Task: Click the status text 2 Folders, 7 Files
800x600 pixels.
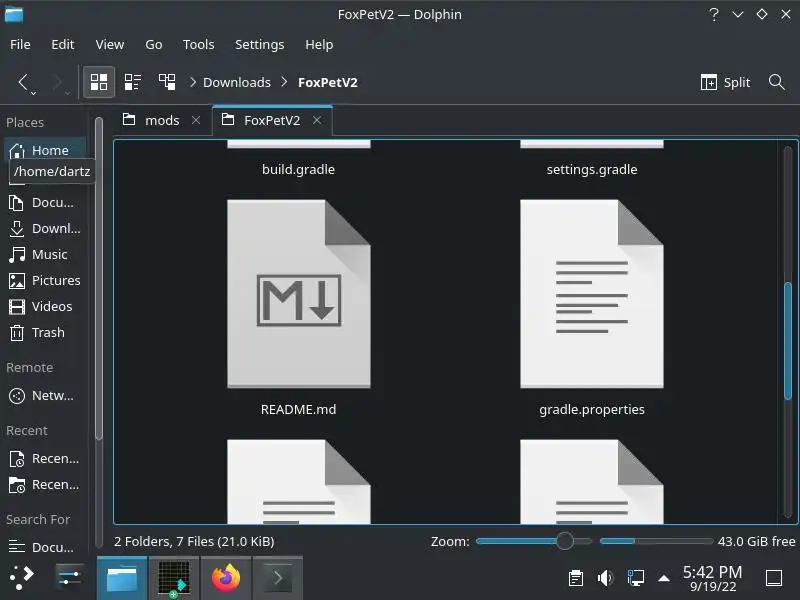Action: pyautogui.click(x=194, y=541)
